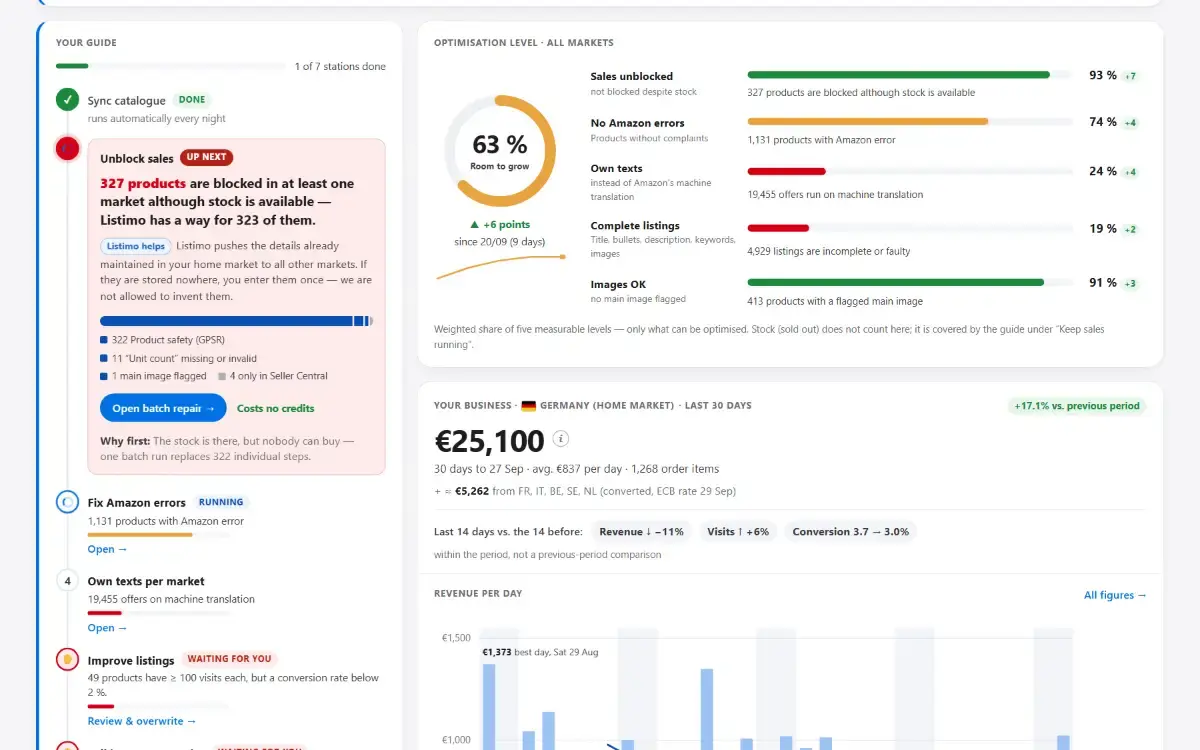Click the Fix Amazon errors running spinner icon

[x=67, y=502]
